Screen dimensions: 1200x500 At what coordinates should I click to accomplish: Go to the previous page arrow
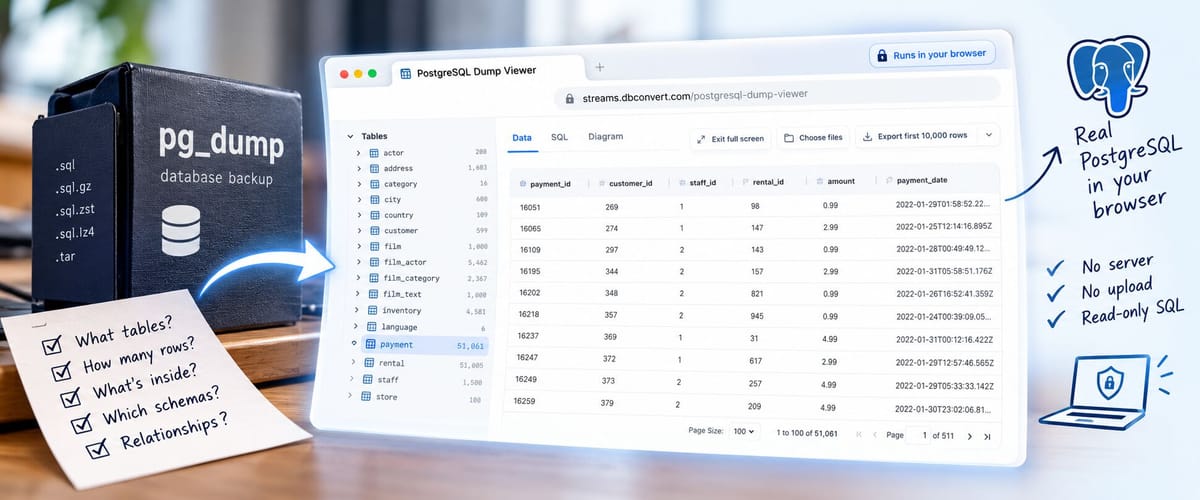tap(874, 435)
